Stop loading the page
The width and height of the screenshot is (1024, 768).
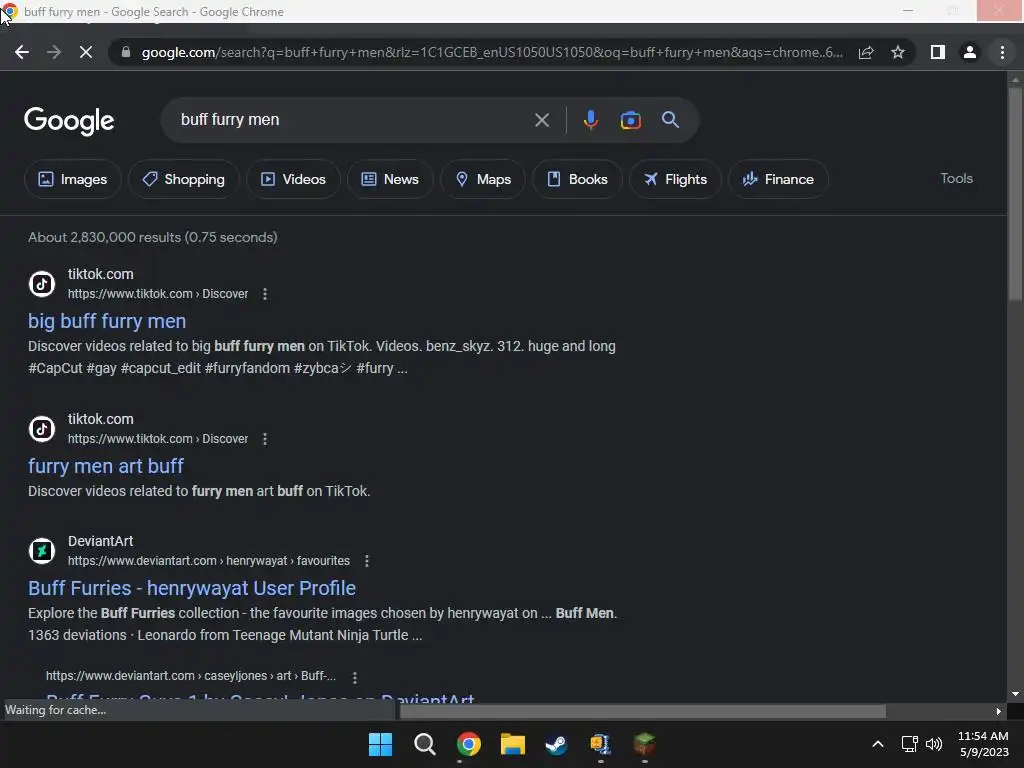[86, 52]
